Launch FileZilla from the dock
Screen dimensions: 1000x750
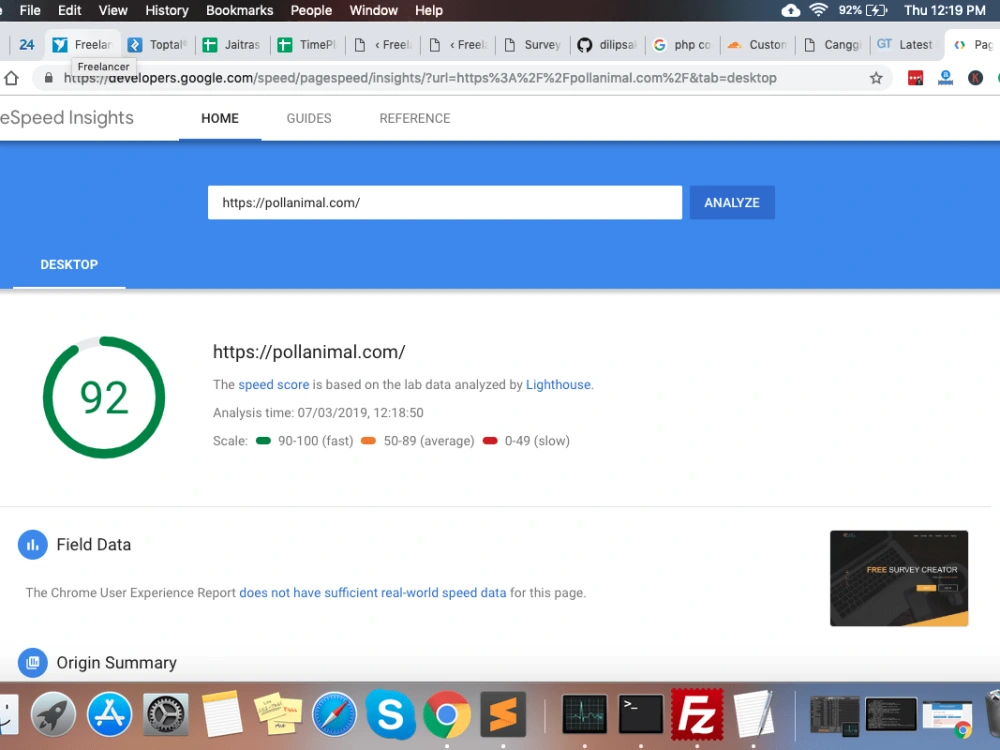697,714
